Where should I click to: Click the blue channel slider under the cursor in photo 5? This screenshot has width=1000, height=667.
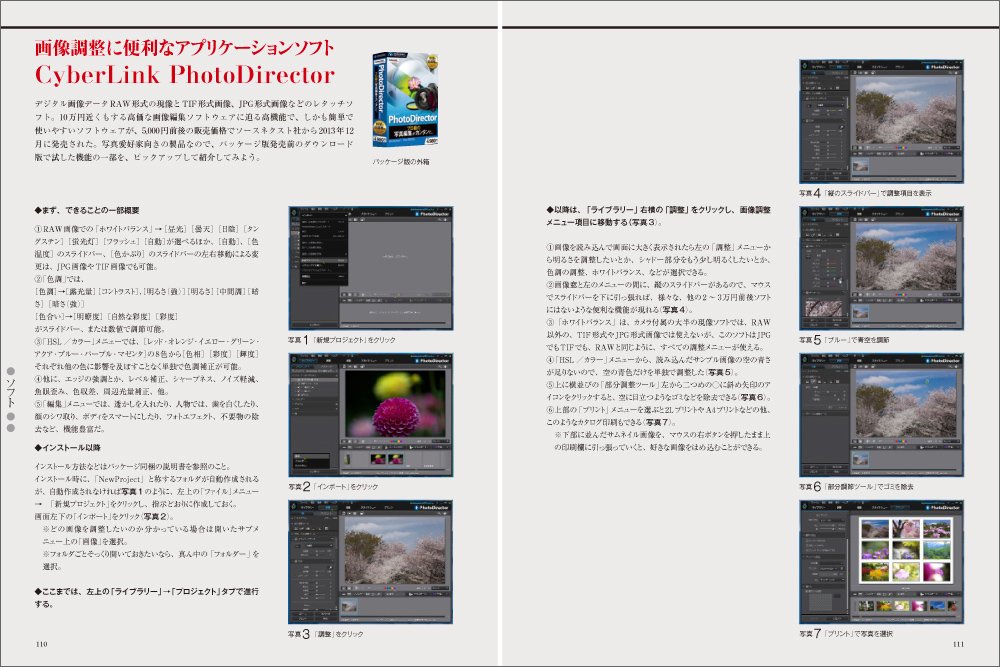833,279
